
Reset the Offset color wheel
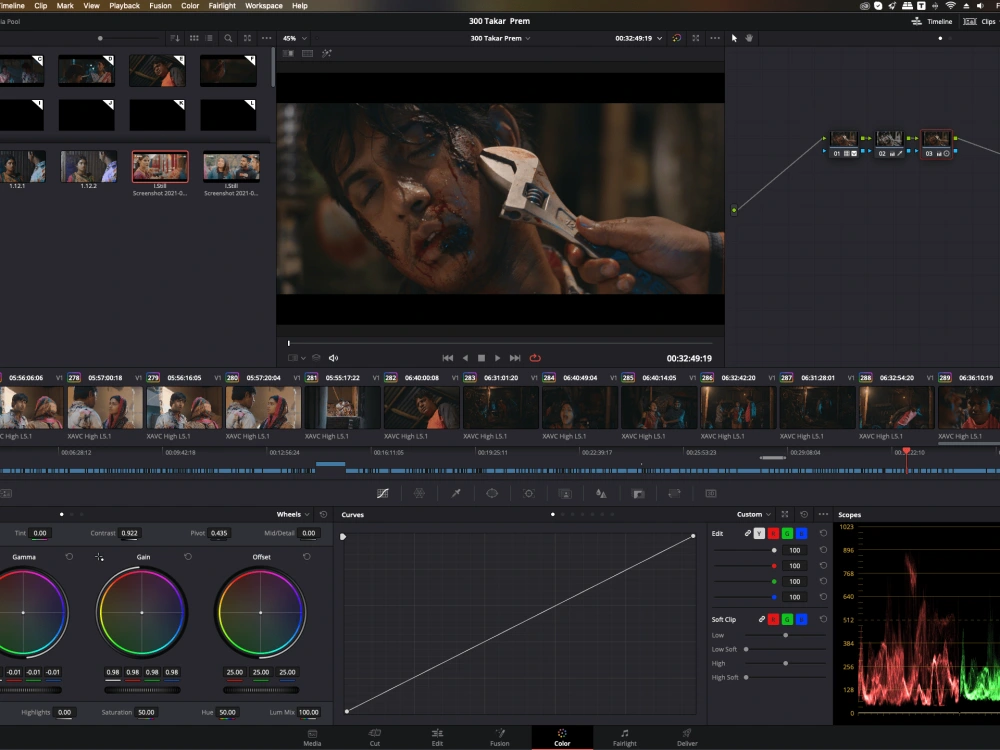pyautogui.click(x=307, y=557)
